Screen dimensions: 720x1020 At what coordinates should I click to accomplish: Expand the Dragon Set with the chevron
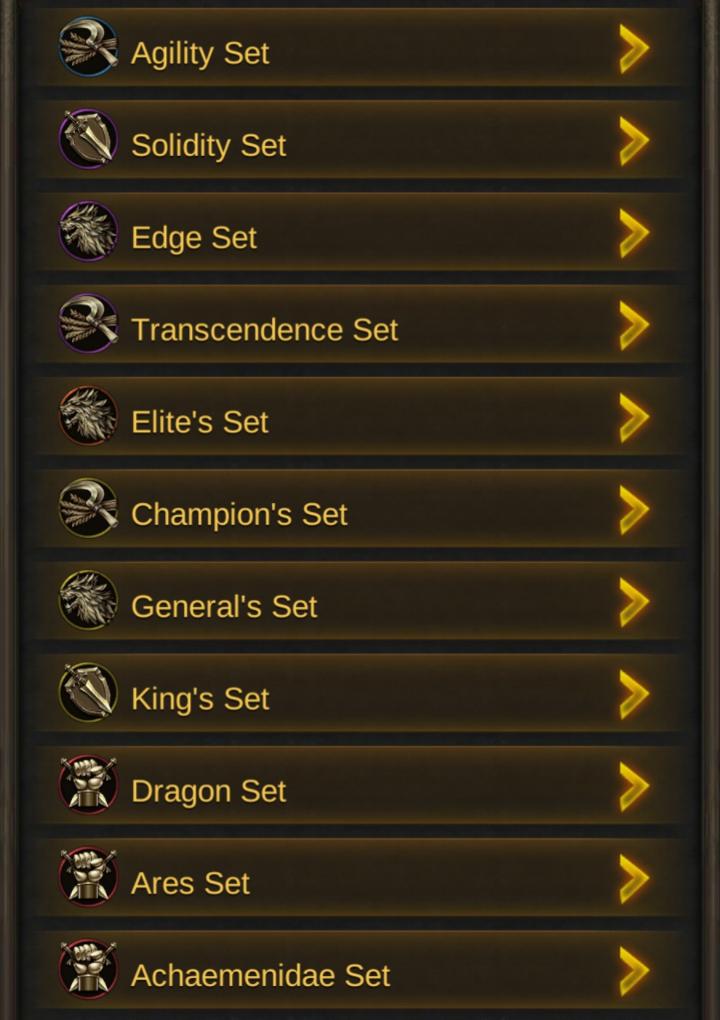(x=633, y=785)
